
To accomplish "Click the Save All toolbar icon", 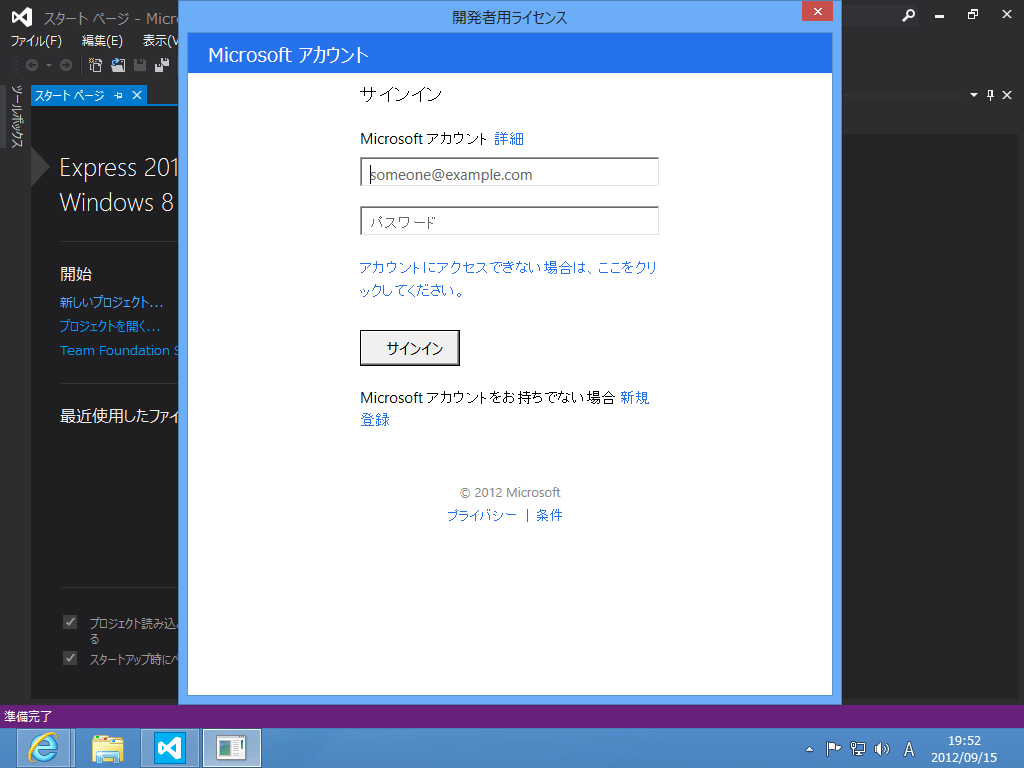I will [x=162, y=65].
